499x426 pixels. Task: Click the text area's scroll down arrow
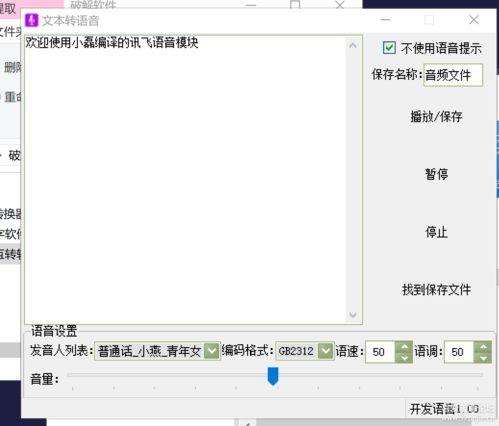click(353, 315)
